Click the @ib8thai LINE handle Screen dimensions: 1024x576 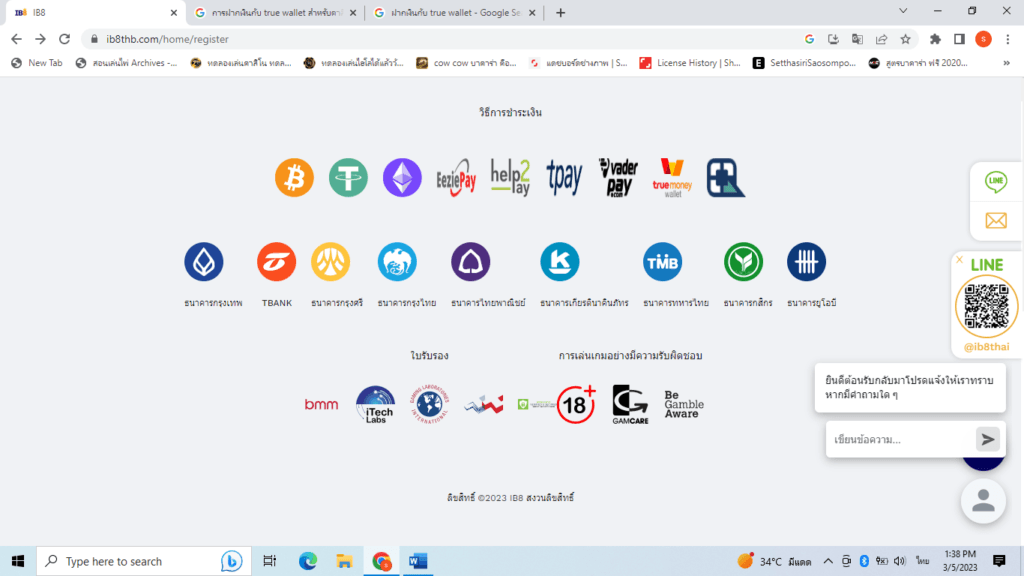(986, 347)
